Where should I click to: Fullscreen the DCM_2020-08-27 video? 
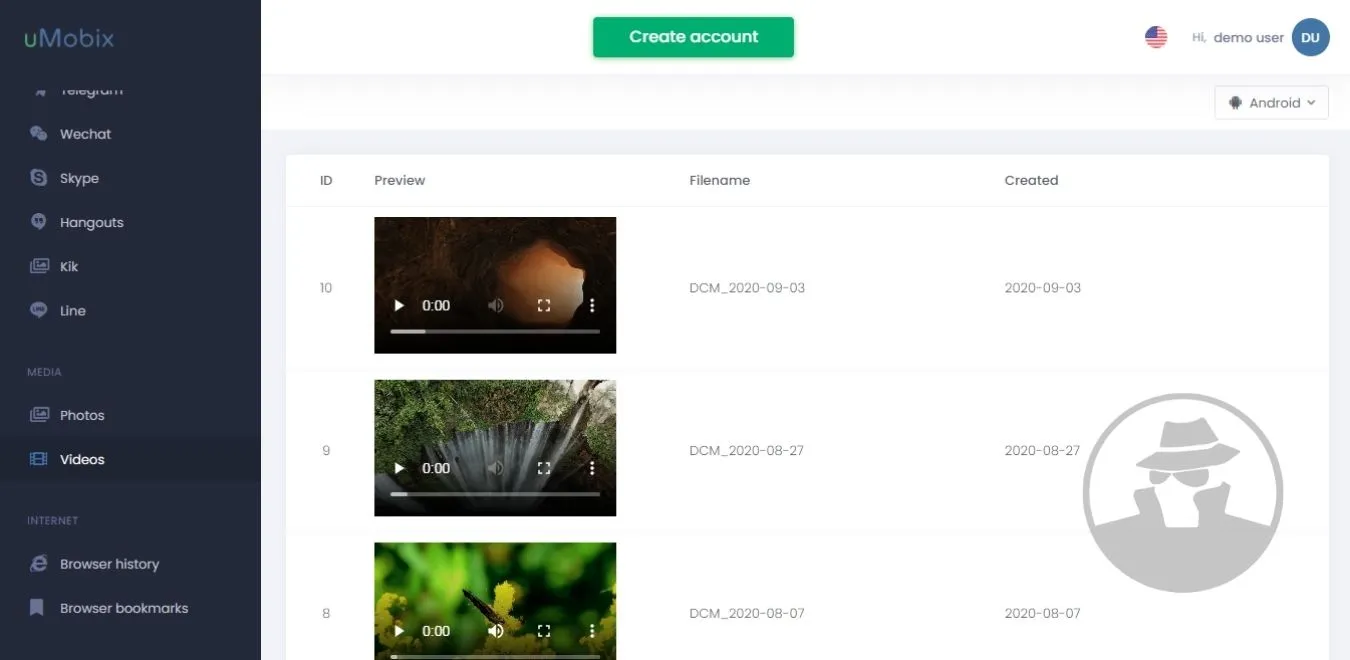(x=544, y=468)
